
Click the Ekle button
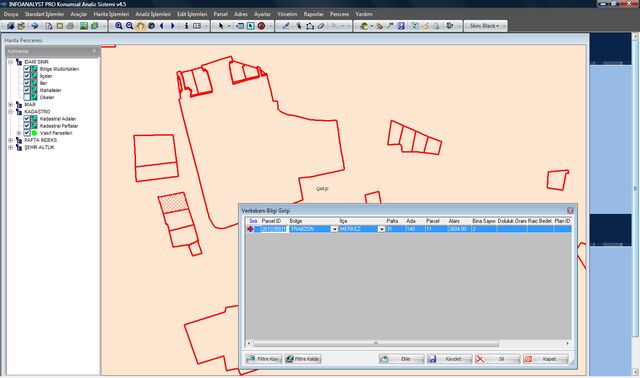coord(402,359)
